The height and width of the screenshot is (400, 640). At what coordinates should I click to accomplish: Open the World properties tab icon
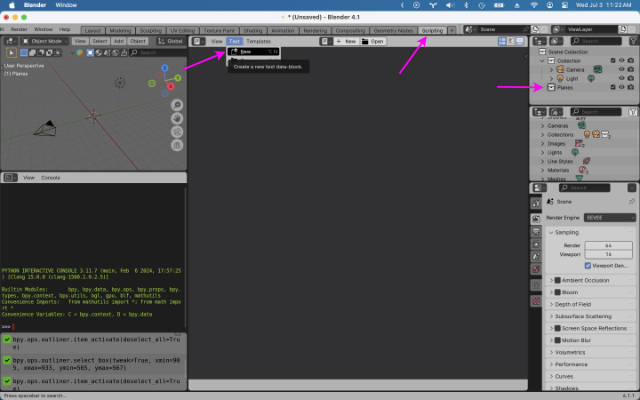pyautogui.click(x=536, y=269)
